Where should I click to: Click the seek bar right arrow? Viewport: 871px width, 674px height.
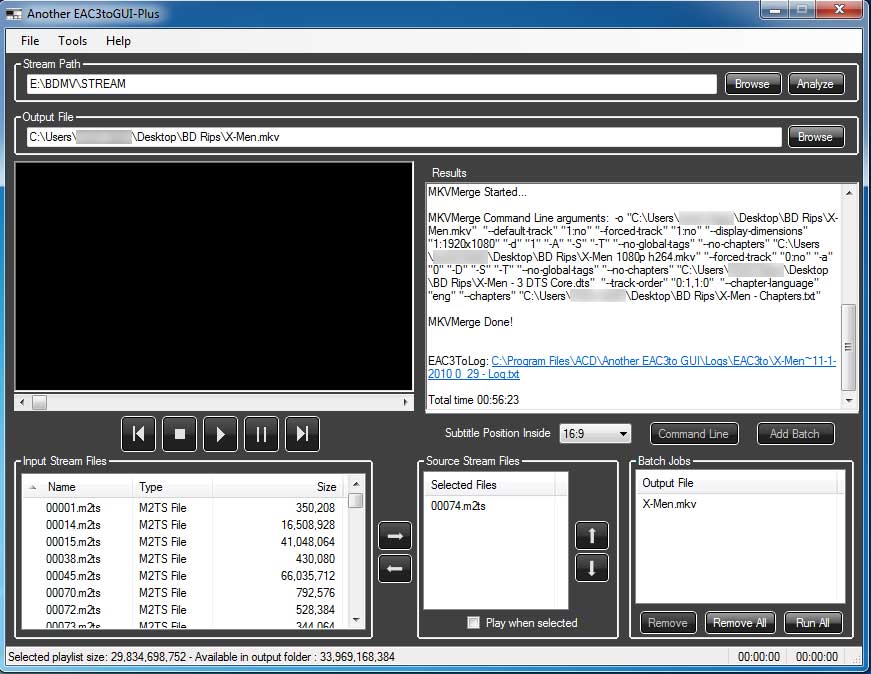tap(406, 402)
